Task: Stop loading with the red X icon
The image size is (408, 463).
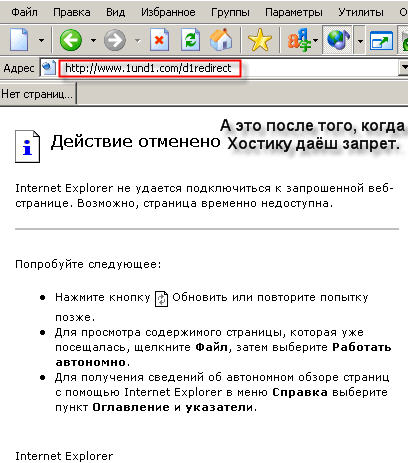Action: (x=159, y=40)
